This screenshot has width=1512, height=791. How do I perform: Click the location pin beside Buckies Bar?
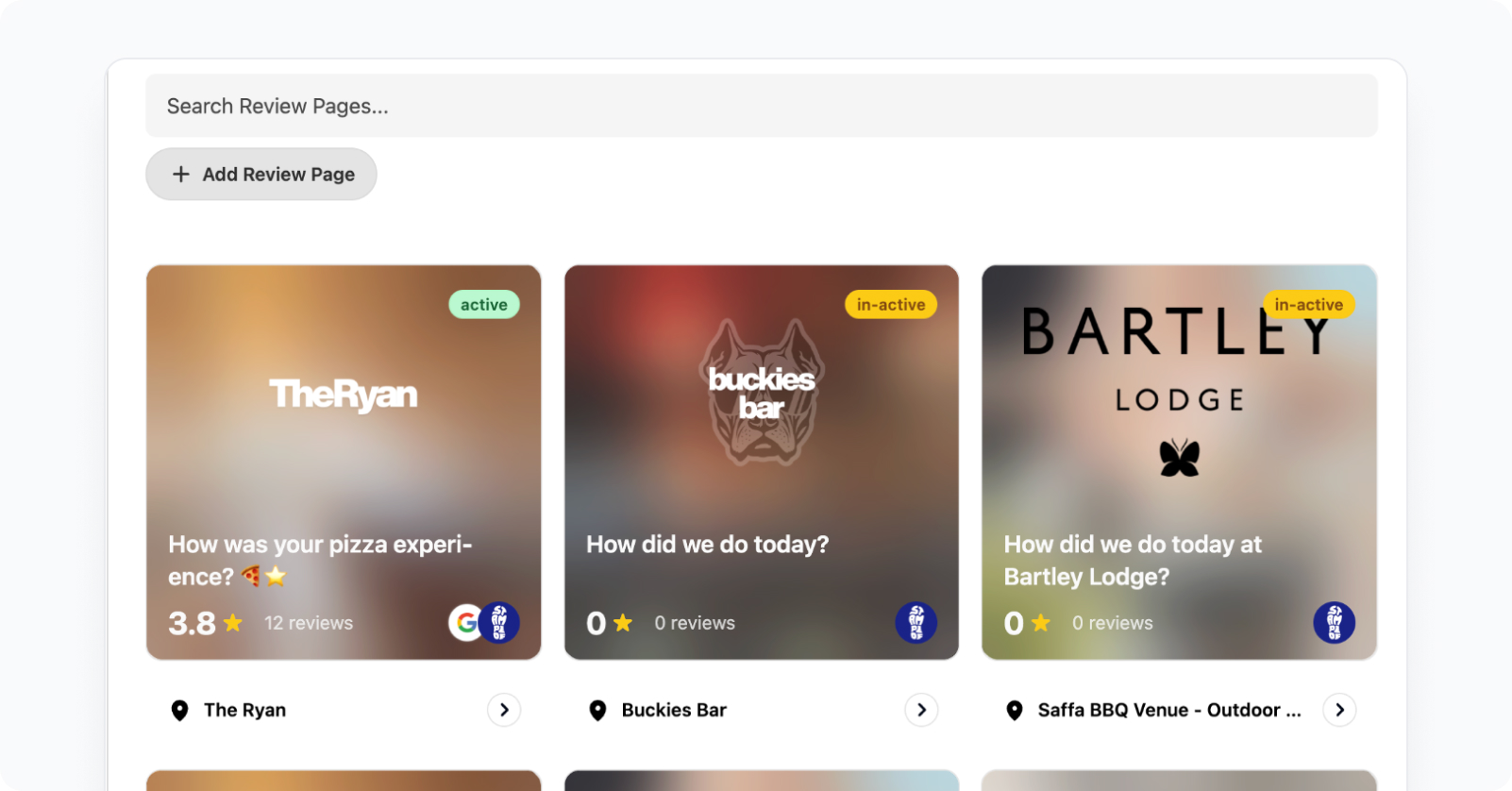click(597, 711)
